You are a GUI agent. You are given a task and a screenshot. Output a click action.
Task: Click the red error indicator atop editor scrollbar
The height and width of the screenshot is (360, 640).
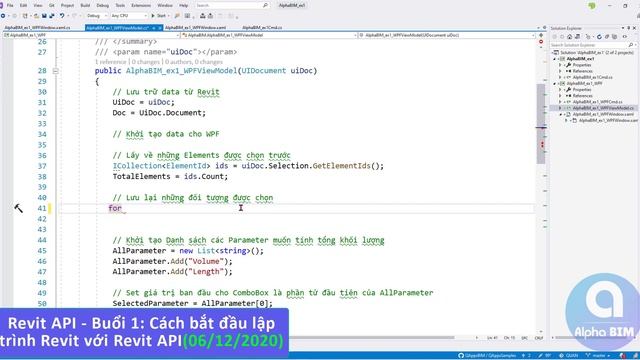tap(541, 42)
